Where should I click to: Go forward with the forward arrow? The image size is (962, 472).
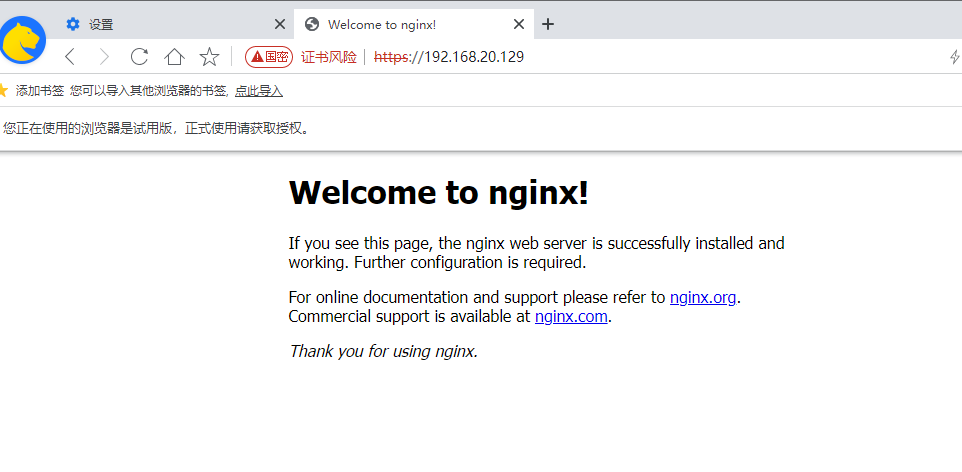click(104, 57)
